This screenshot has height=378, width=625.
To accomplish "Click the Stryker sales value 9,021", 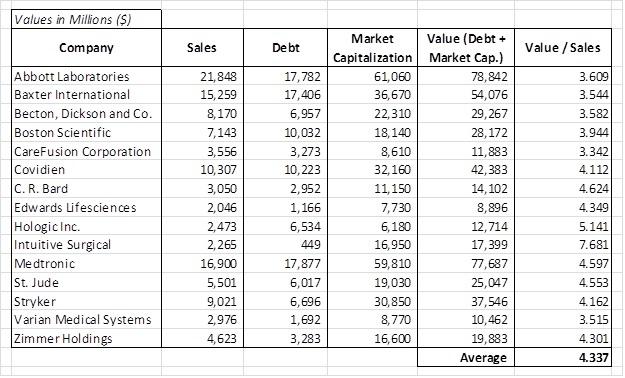I will 202,301.
